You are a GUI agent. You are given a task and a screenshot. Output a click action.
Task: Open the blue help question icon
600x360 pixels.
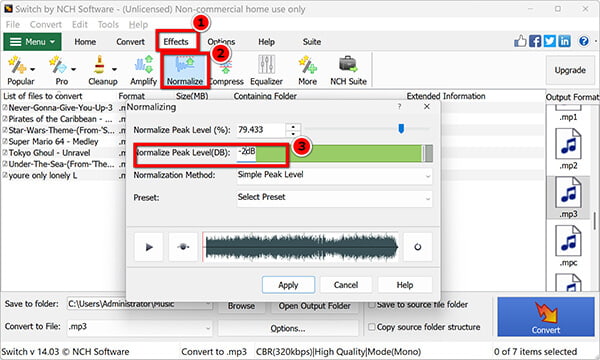pos(584,41)
